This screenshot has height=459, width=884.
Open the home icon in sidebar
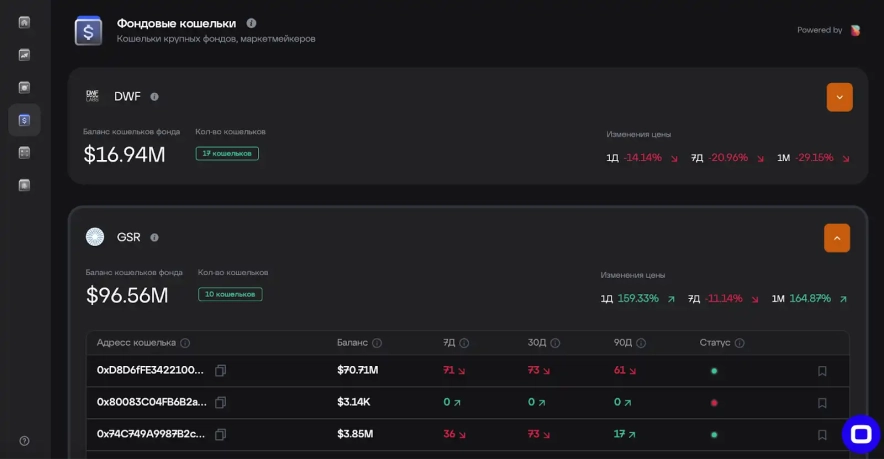point(24,22)
